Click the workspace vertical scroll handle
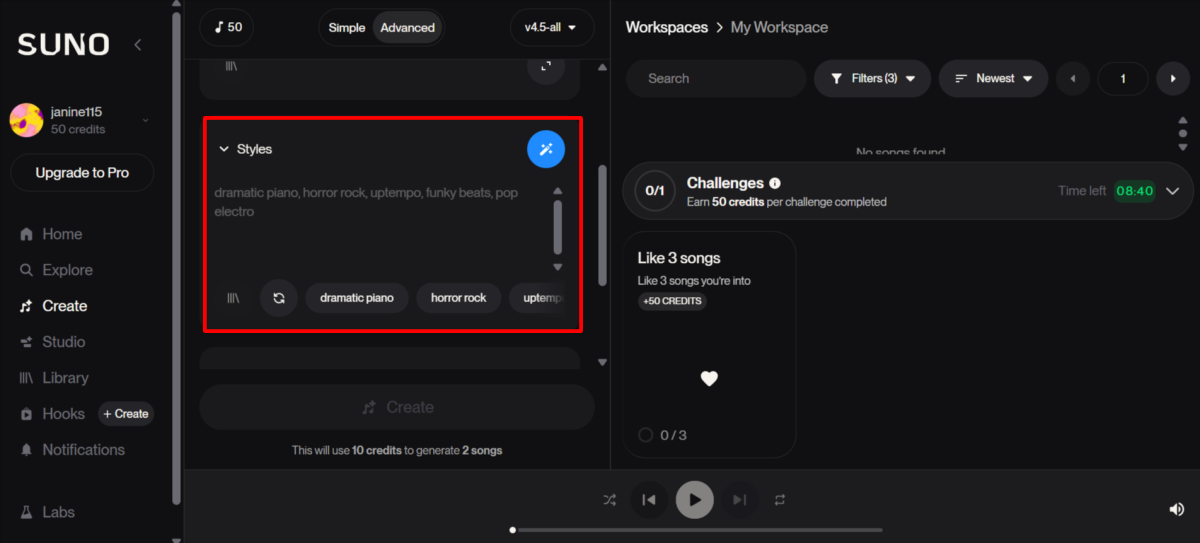Screen dimensions: 1200x543 1183,134
